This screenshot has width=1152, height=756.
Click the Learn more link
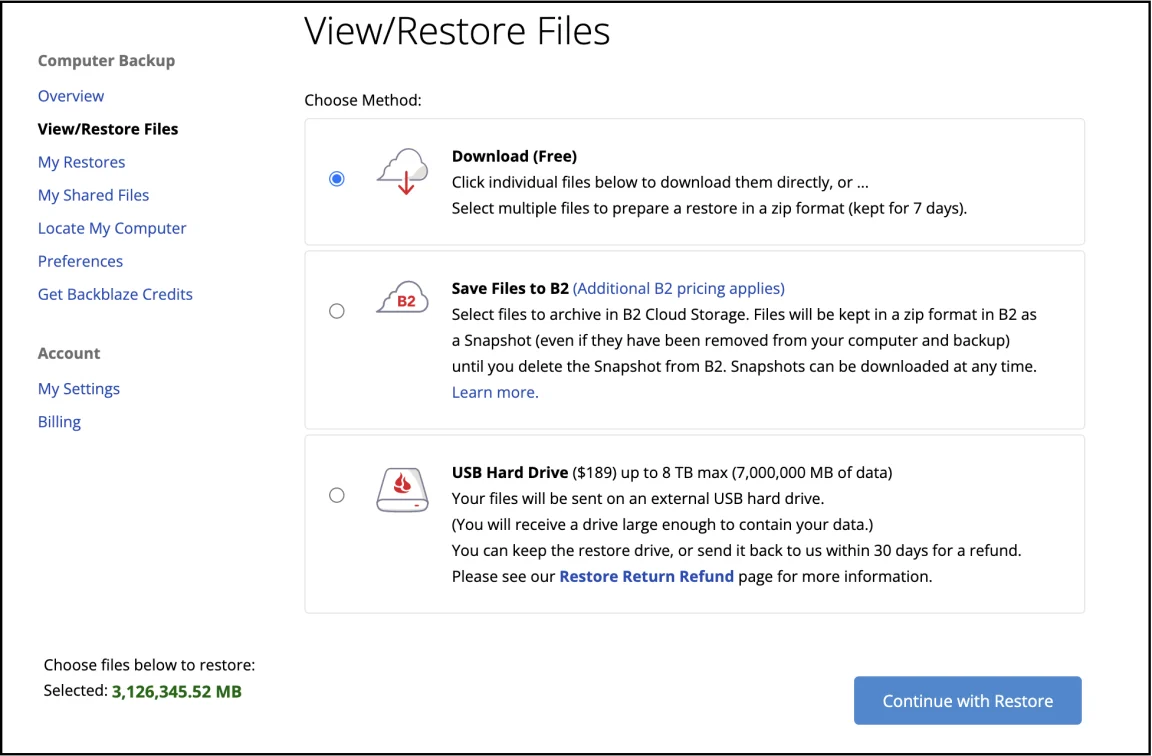[x=495, y=392]
